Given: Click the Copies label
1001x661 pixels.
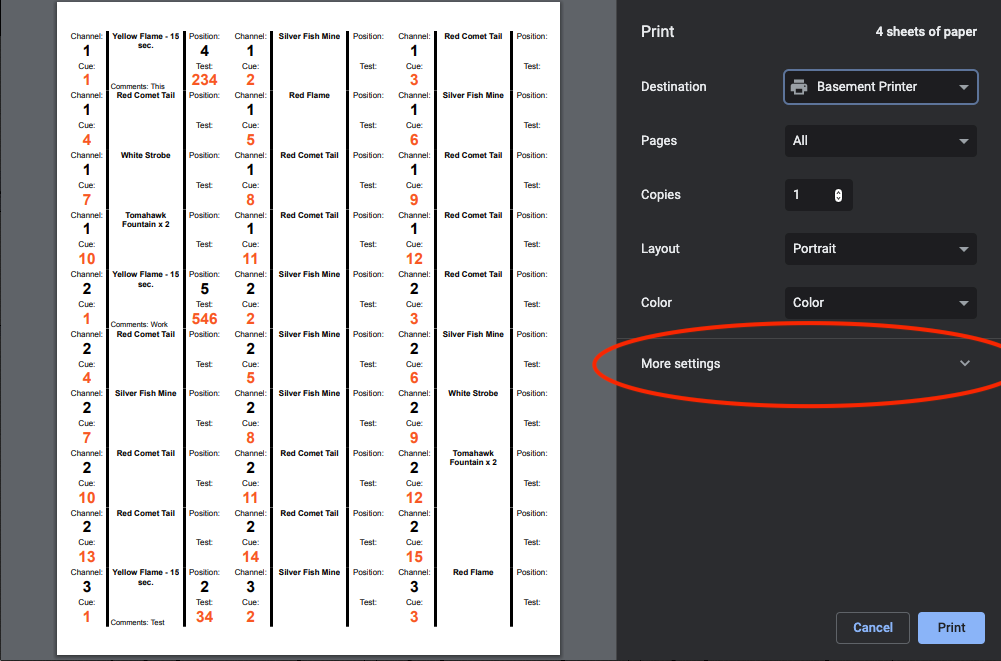Looking at the screenshot, I should coord(661,195).
